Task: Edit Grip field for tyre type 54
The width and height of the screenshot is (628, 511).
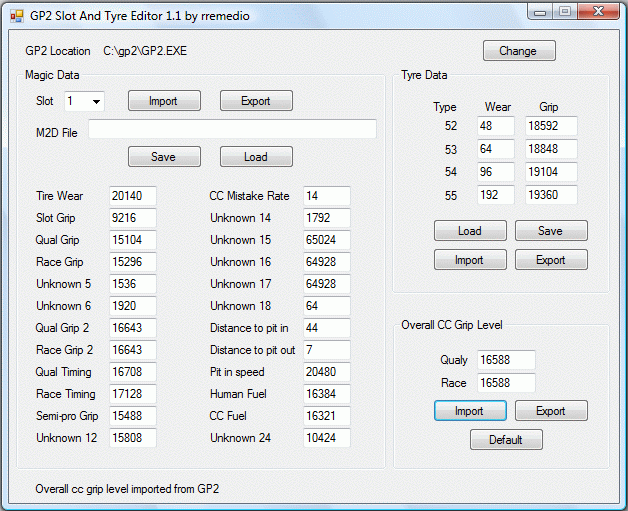Action: tap(551, 172)
